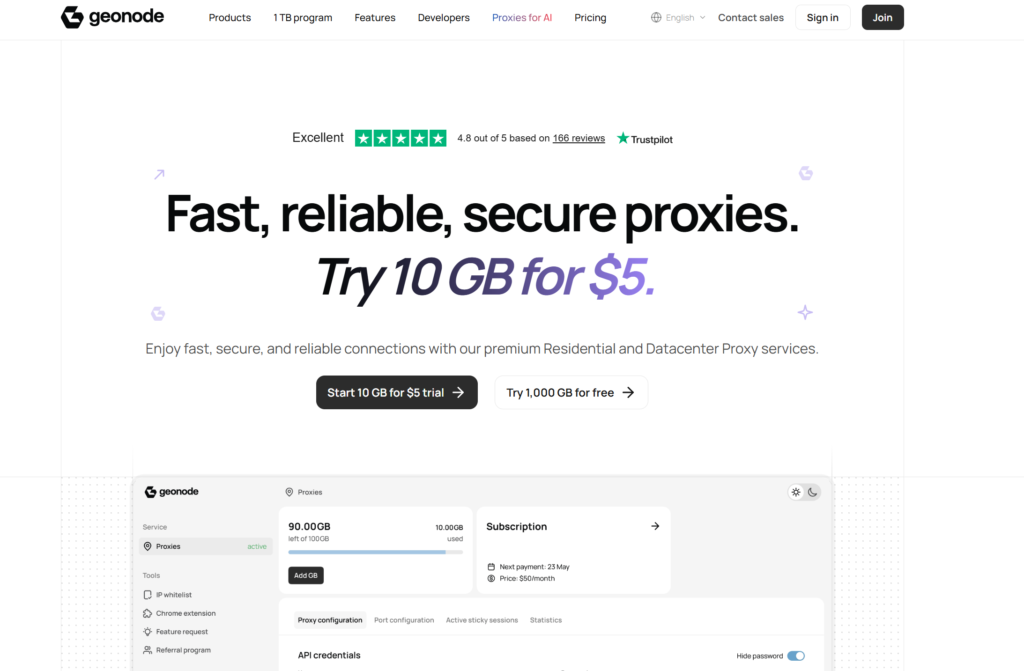Expand the Developers menu

tap(443, 17)
